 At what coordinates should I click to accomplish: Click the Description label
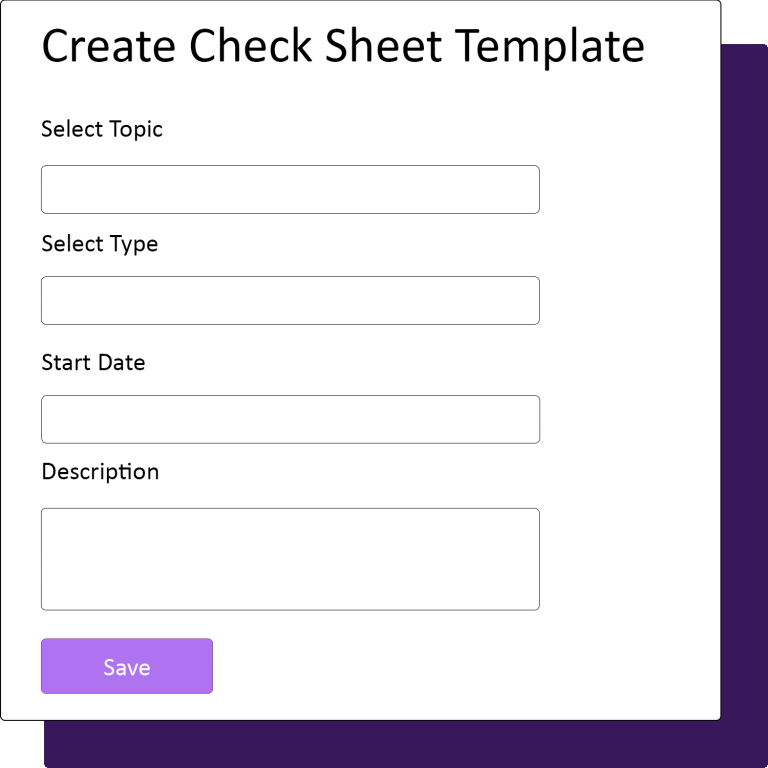(x=100, y=473)
